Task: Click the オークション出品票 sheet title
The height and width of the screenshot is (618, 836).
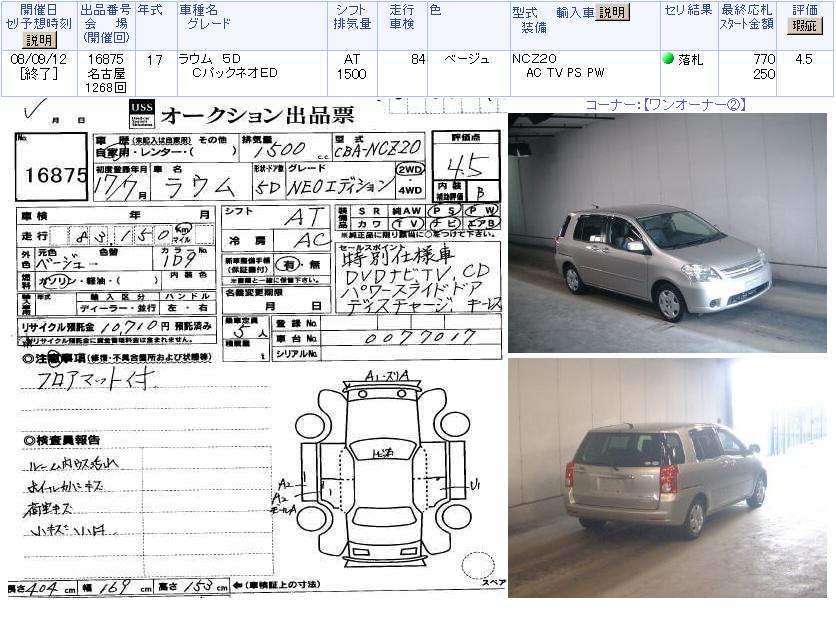Action: (x=257, y=115)
